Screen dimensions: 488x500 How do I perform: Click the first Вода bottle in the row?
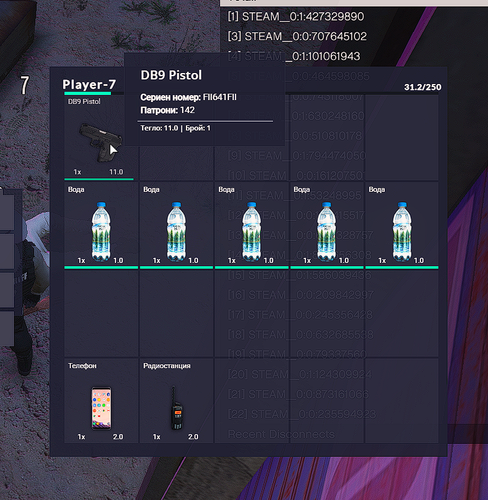tap(101, 231)
